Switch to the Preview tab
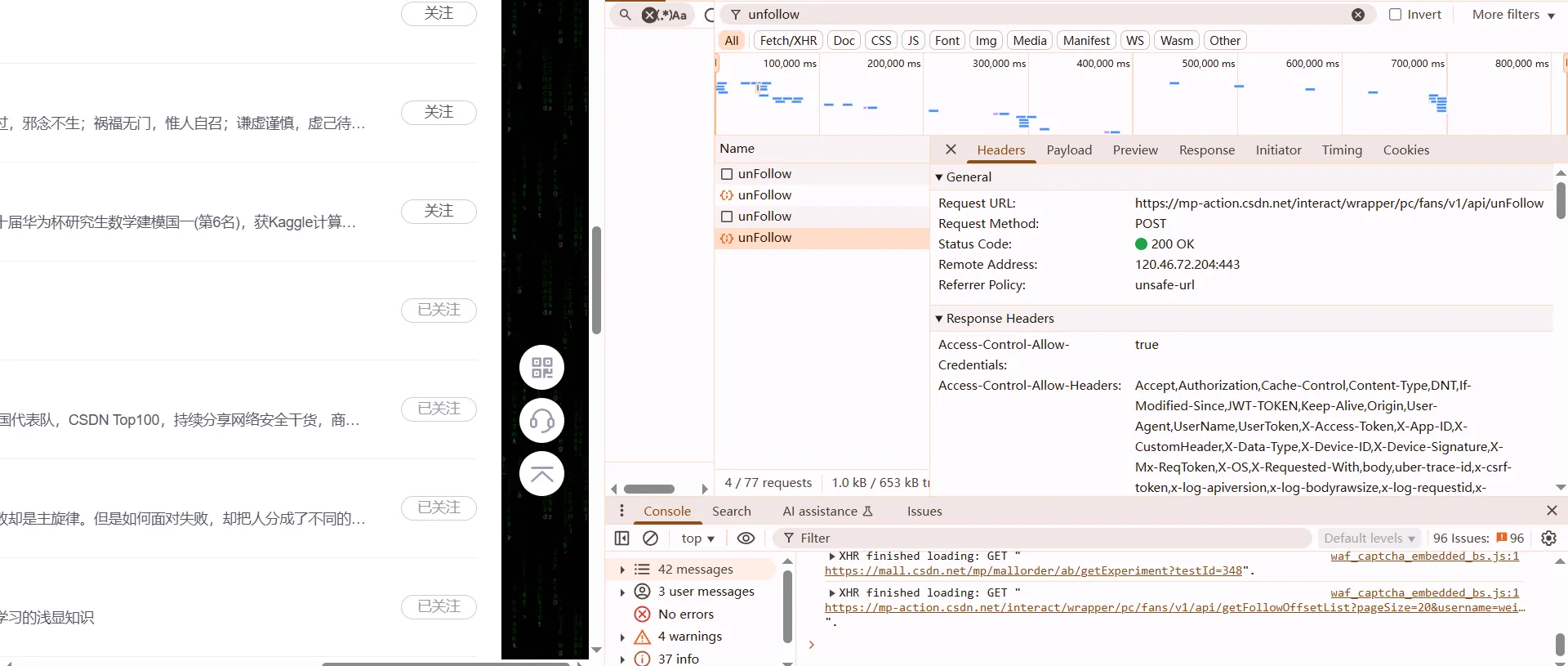Screen dimensions: 1568x666 [1135, 150]
